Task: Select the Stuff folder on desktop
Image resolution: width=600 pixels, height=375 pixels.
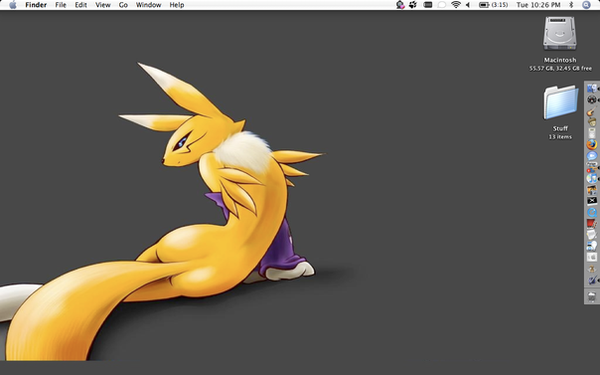Action: click(560, 102)
